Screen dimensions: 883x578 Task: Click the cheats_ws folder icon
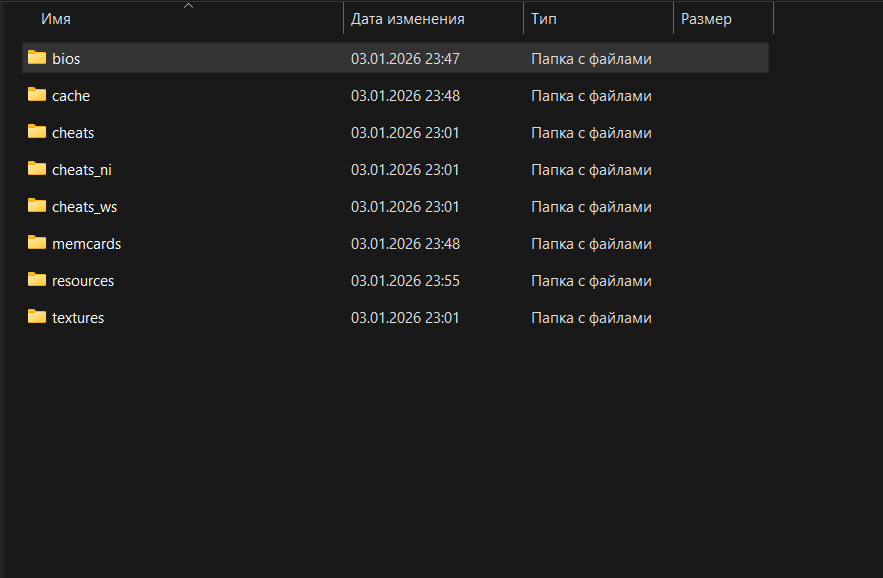pyautogui.click(x=37, y=206)
